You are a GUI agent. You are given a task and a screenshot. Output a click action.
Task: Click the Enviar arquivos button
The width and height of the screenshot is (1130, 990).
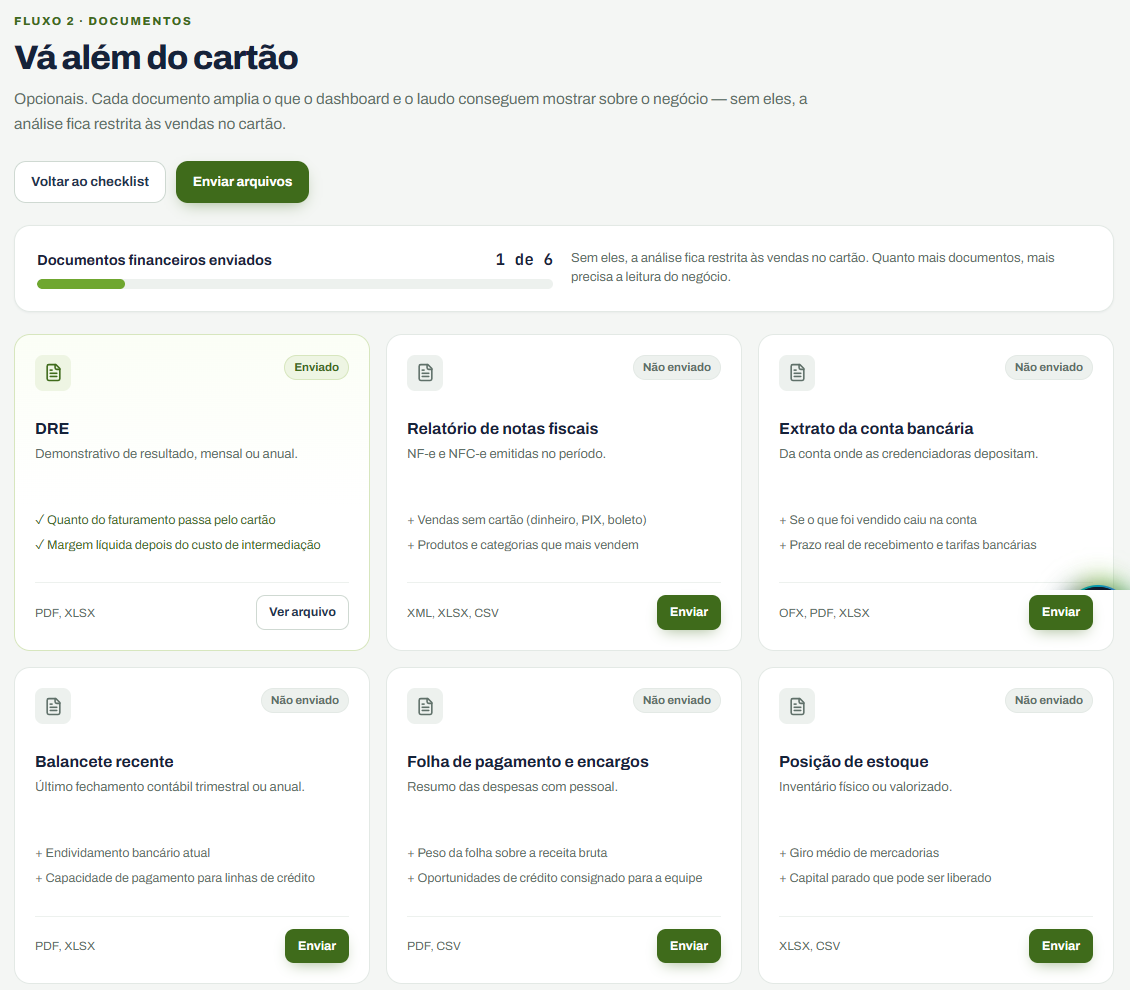click(242, 182)
